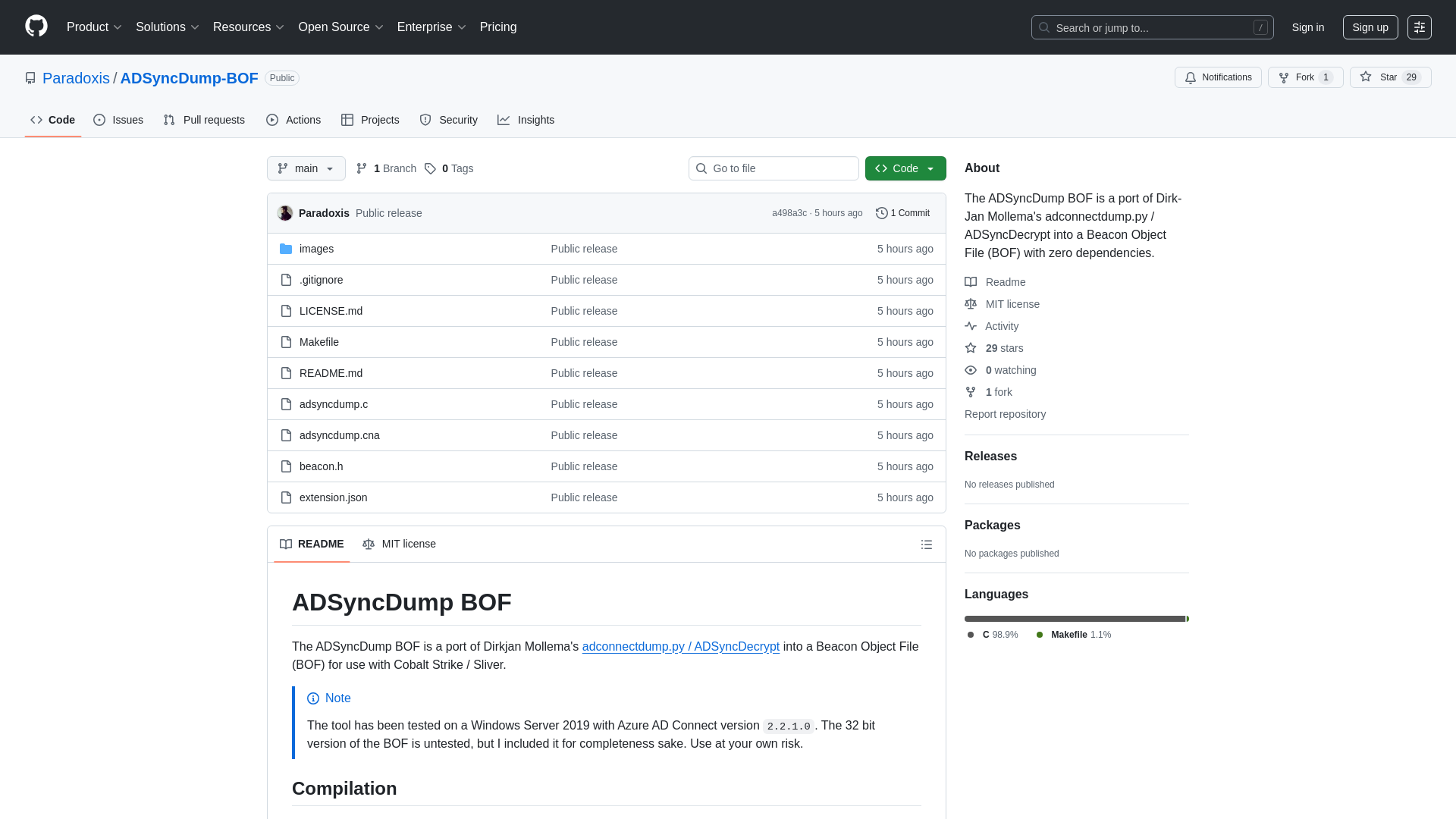Expand the Open Source menu

click(x=341, y=27)
